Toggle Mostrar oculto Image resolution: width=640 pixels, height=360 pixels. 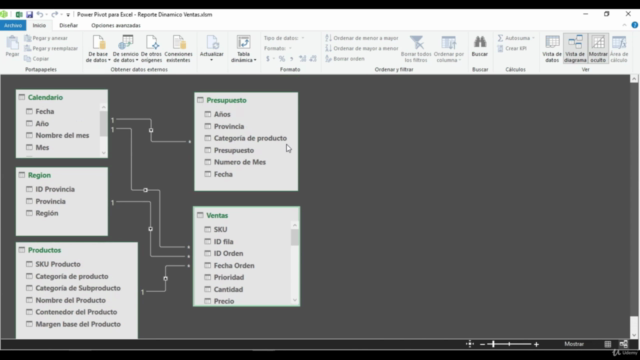[x=598, y=49]
